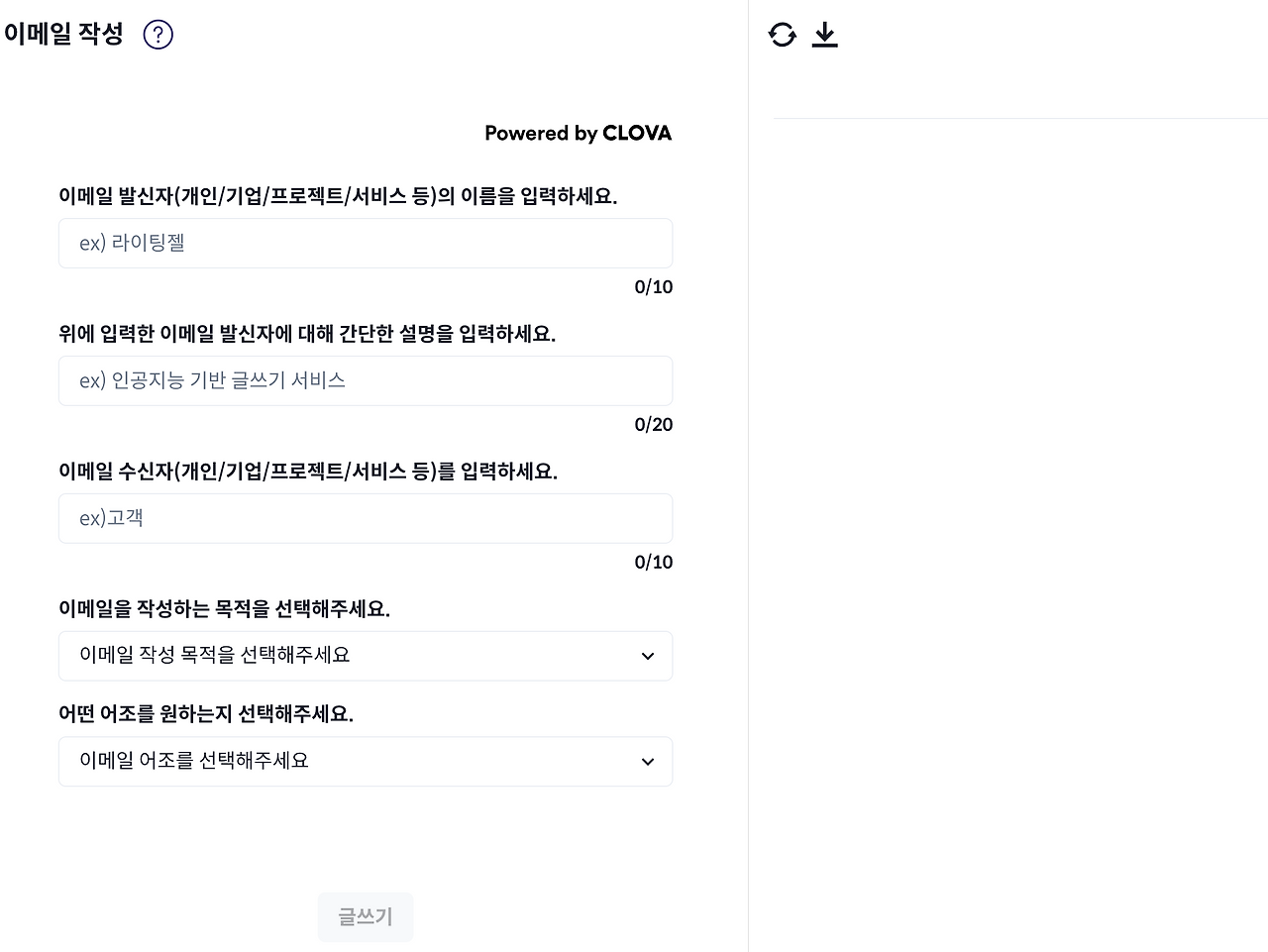Click the refresh icon in the result panel
This screenshot has width=1268, height=952.
783,34
